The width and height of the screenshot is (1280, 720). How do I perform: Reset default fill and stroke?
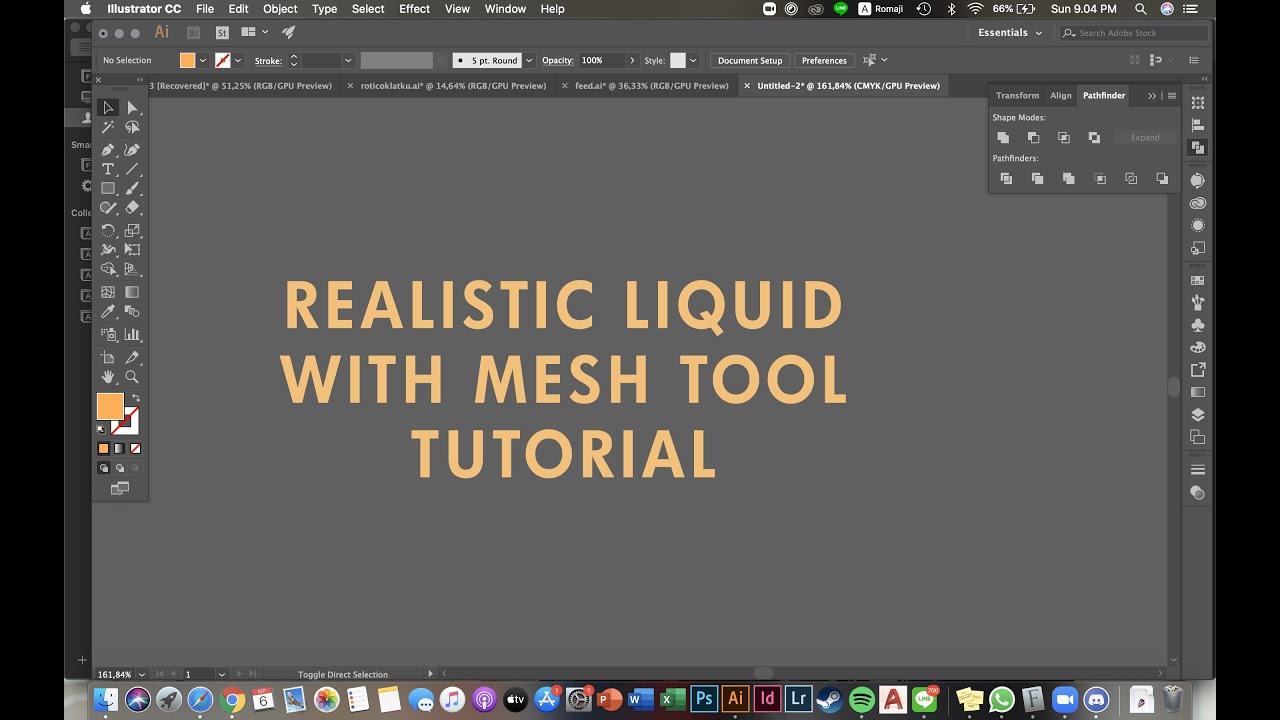click(101, 430)
